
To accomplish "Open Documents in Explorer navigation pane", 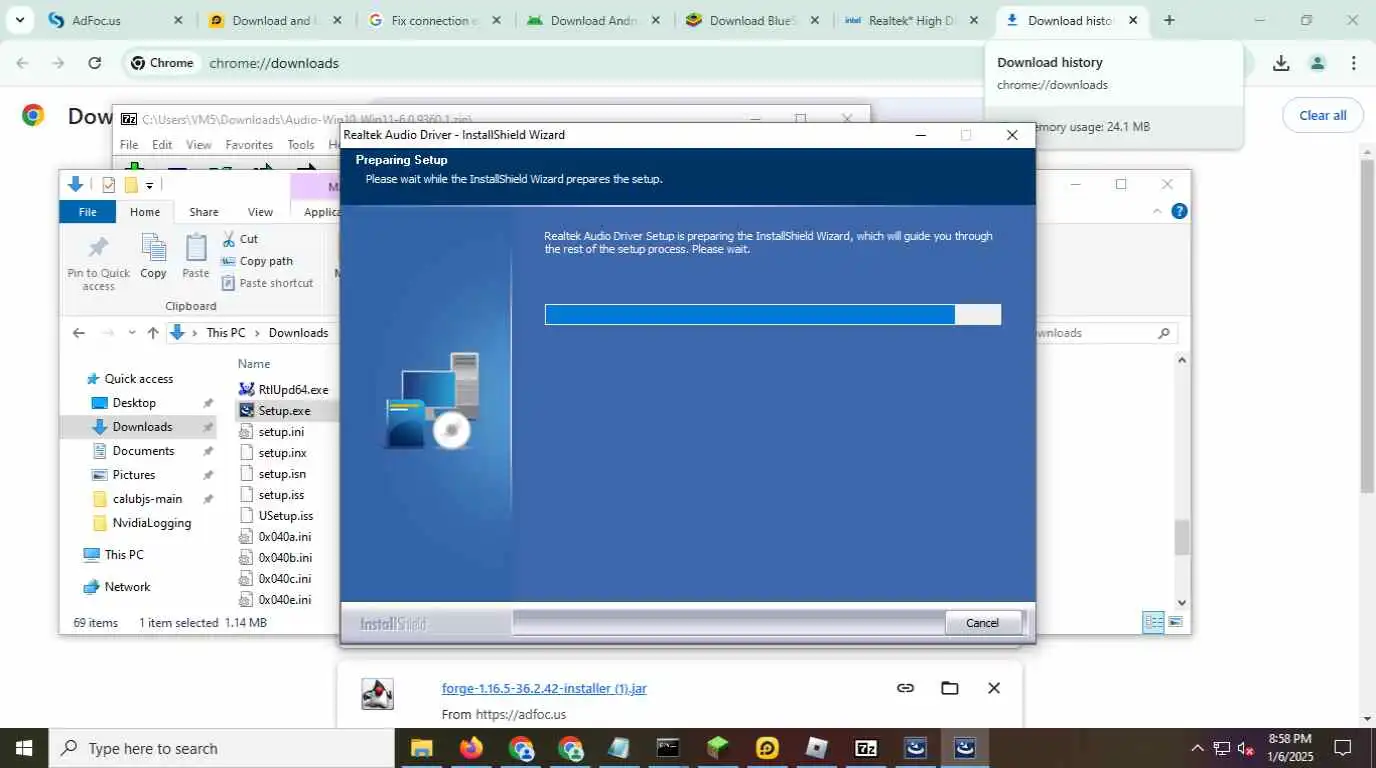I will 143,451.
